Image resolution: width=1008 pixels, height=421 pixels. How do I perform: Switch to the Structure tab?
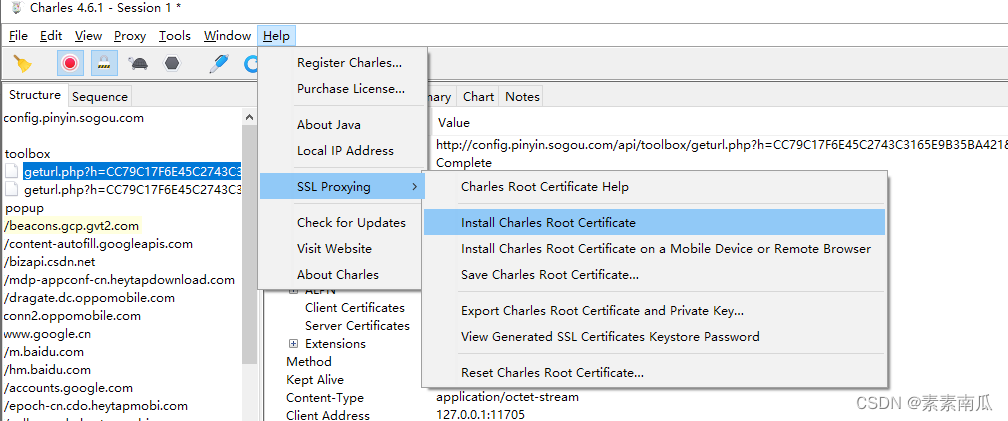coord(35,95)
